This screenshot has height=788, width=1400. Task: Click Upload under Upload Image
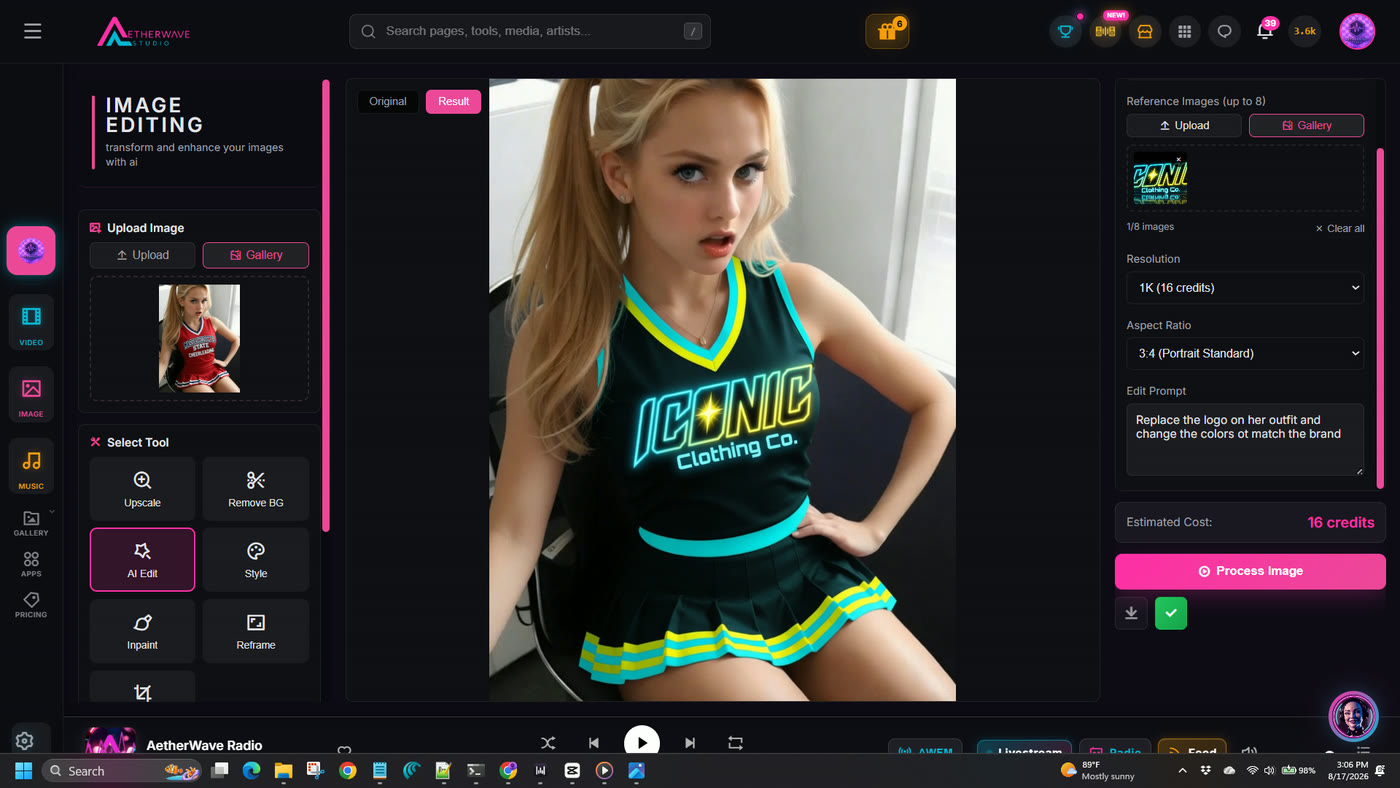[x=142, y=255]
